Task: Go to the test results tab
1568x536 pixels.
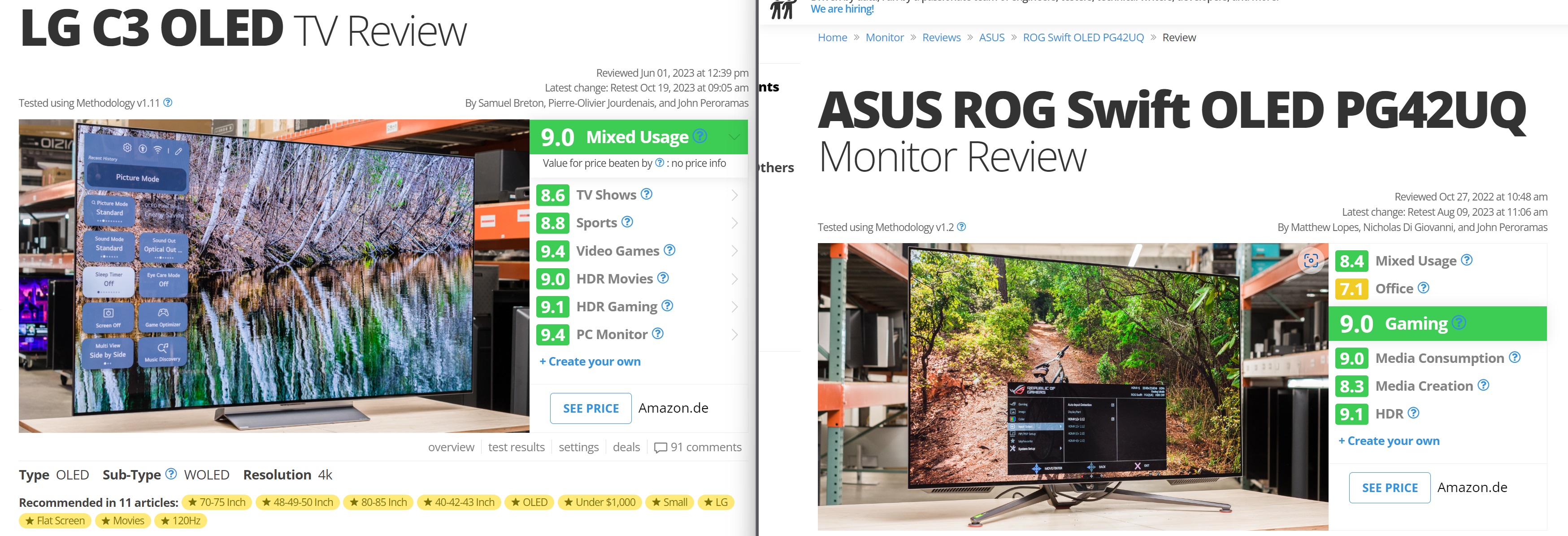Action: 516,447
